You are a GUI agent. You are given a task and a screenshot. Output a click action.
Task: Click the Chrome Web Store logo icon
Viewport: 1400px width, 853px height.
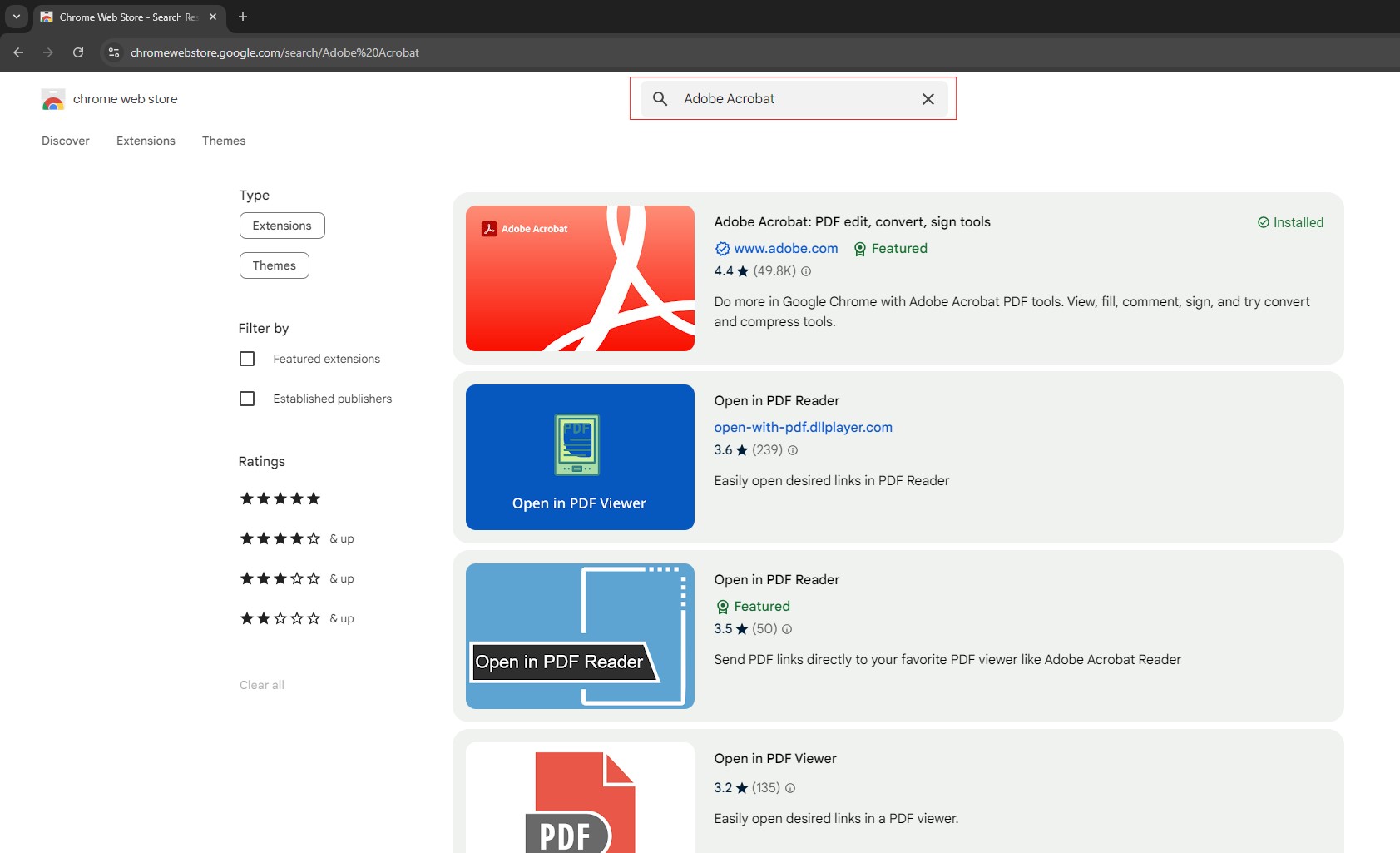point(53,99)
